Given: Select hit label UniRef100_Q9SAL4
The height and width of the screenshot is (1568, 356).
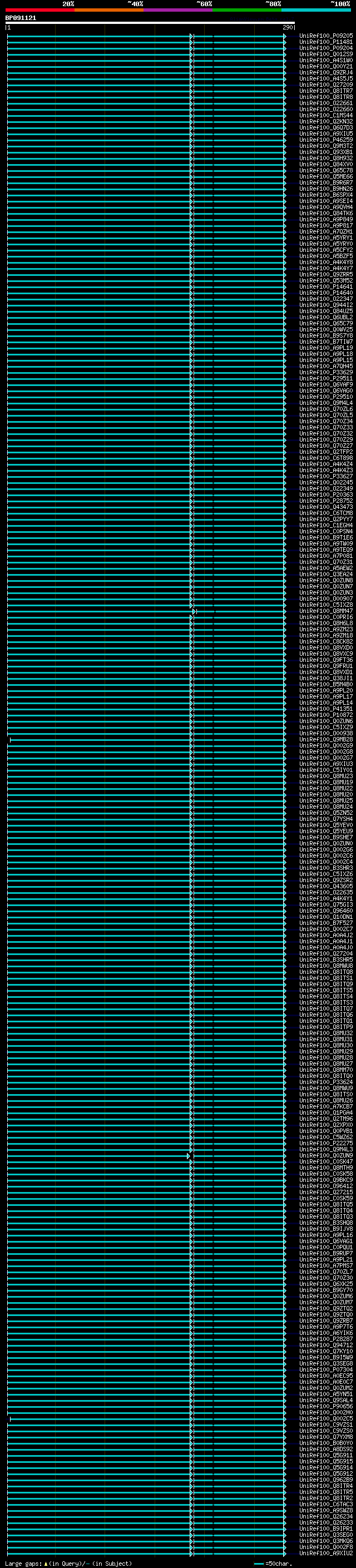Looking at the screenshot, I should (326, 1400).
